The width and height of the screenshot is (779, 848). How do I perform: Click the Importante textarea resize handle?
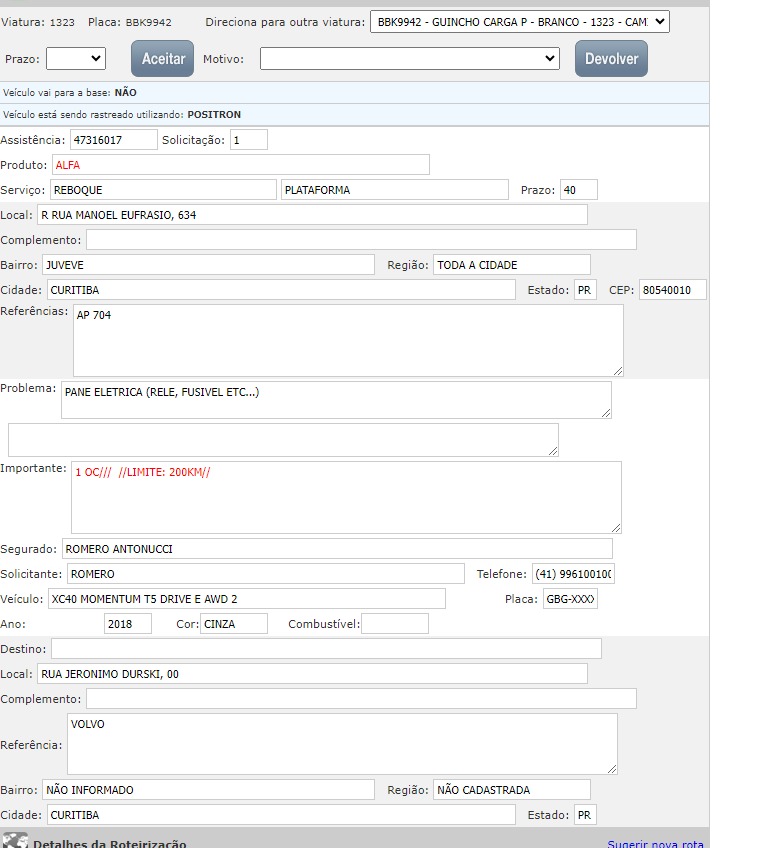click(x=616, y=528)
